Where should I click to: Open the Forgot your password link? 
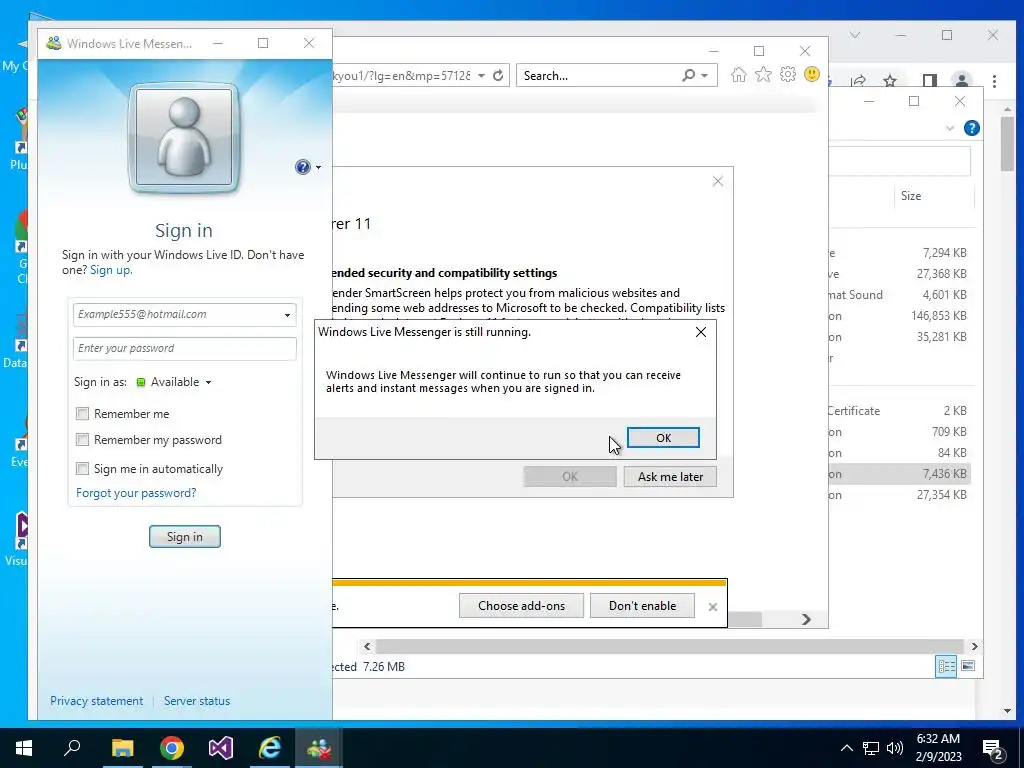136,493
